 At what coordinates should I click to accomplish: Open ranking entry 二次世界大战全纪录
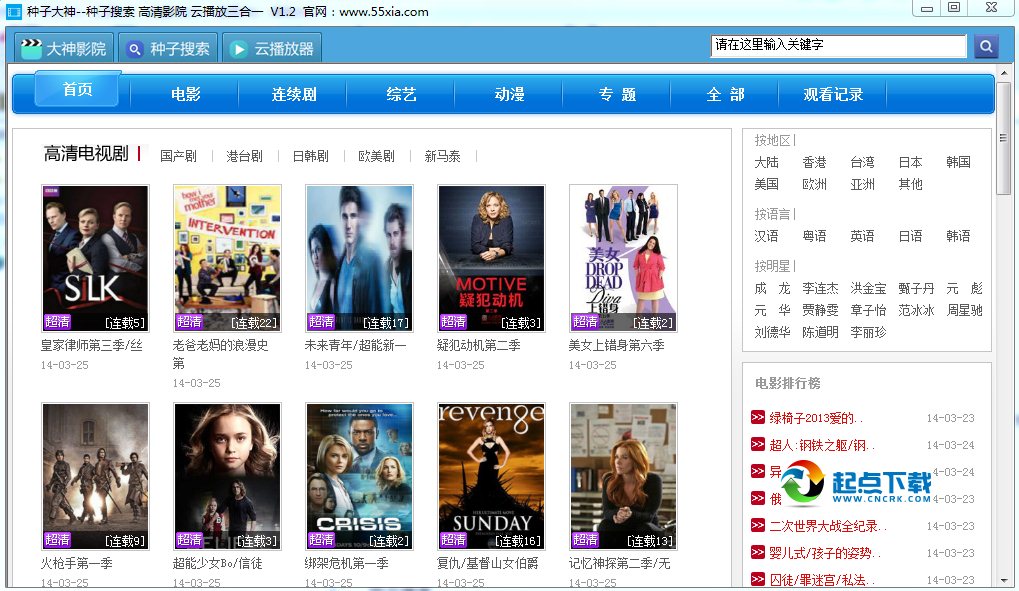pyautogui.click(x=828, y=526)
